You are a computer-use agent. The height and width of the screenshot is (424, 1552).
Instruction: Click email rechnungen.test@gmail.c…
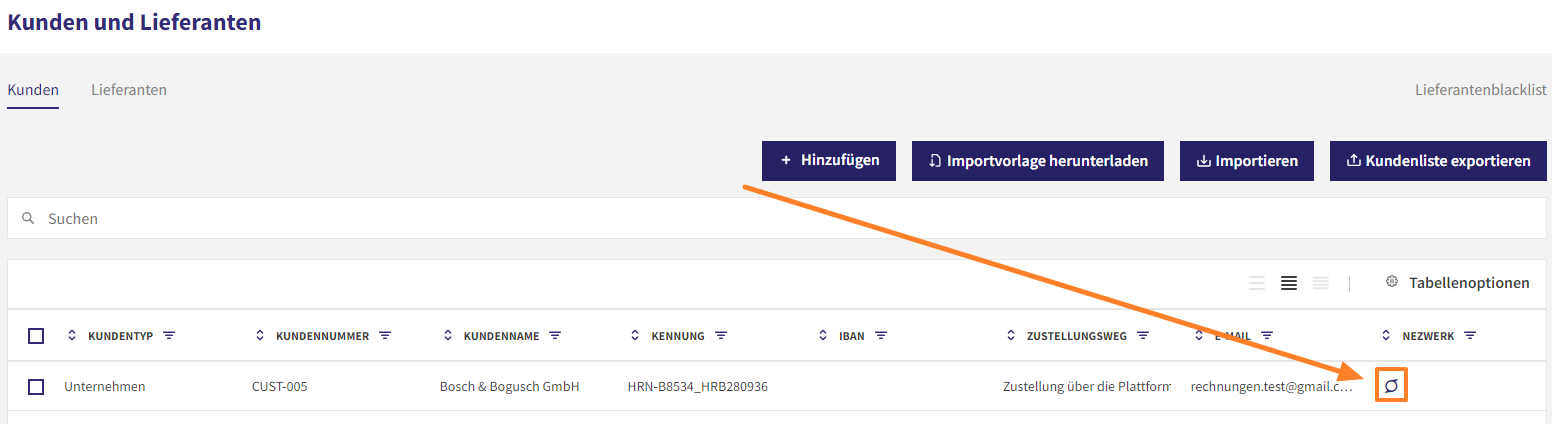pyautogui.click(x=1272, y=386)
